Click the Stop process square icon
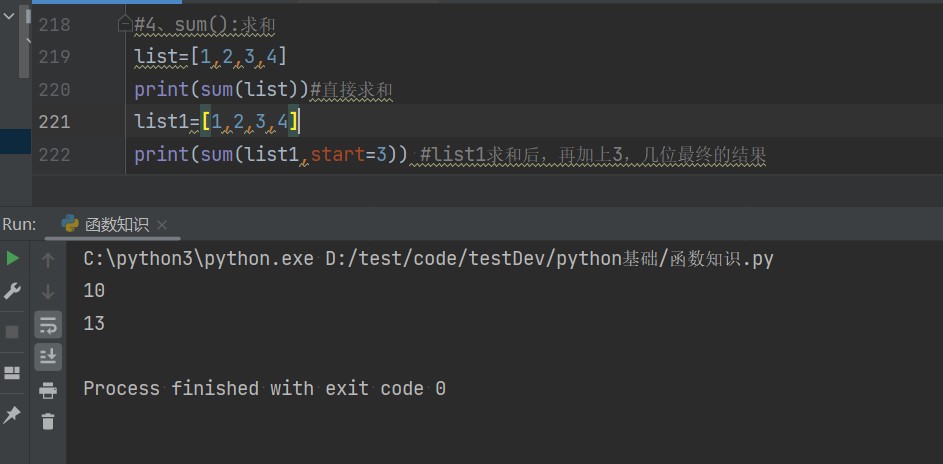The image size is (943, 464). click(x=13, y=331)
